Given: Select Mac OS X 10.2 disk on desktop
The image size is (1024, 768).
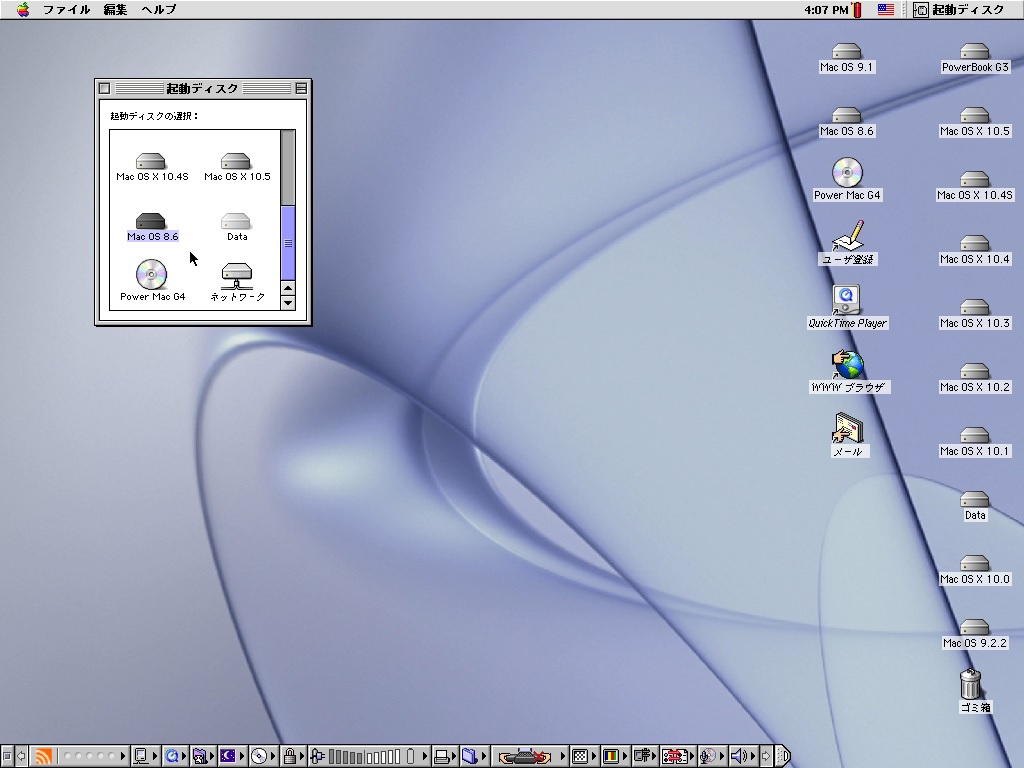Looking at the screenshot, I should tap(974, 377).
